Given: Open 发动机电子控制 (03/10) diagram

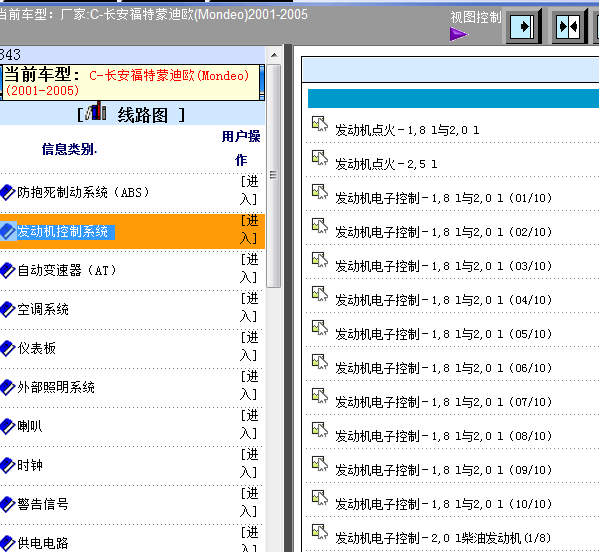Looking at the screenshot, I should tap(444, 266).
